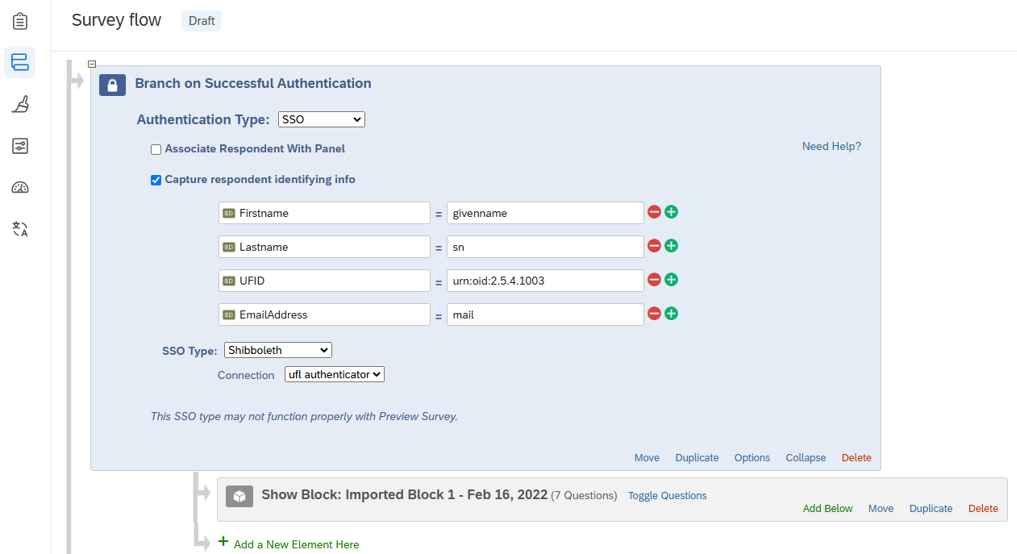
Task: Add a field after the Lastname row
Action: pyautogui.click(x=671, y=246)
